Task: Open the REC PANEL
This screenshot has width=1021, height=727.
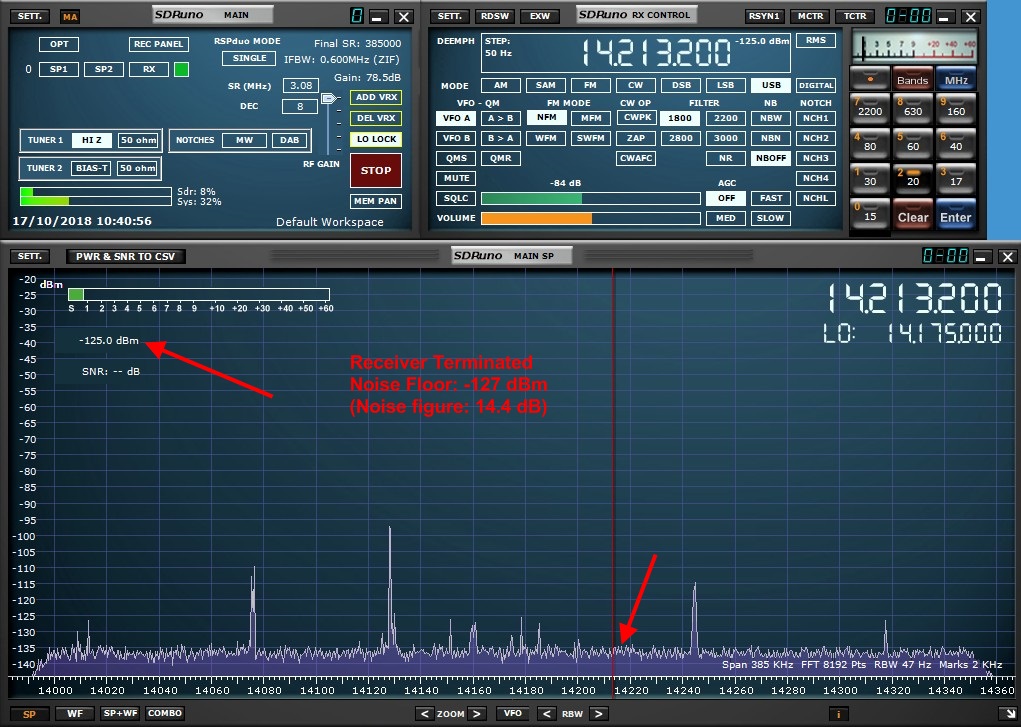Action: [x=159, y=44]
